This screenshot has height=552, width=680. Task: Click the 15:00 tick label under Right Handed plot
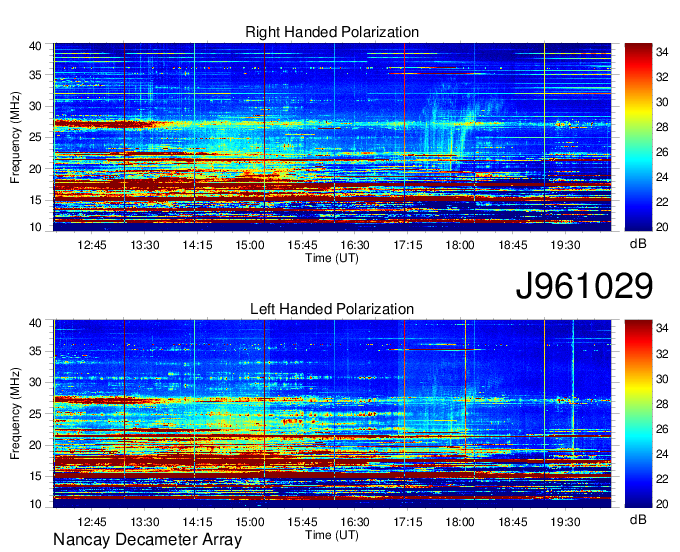click(250, 245)
